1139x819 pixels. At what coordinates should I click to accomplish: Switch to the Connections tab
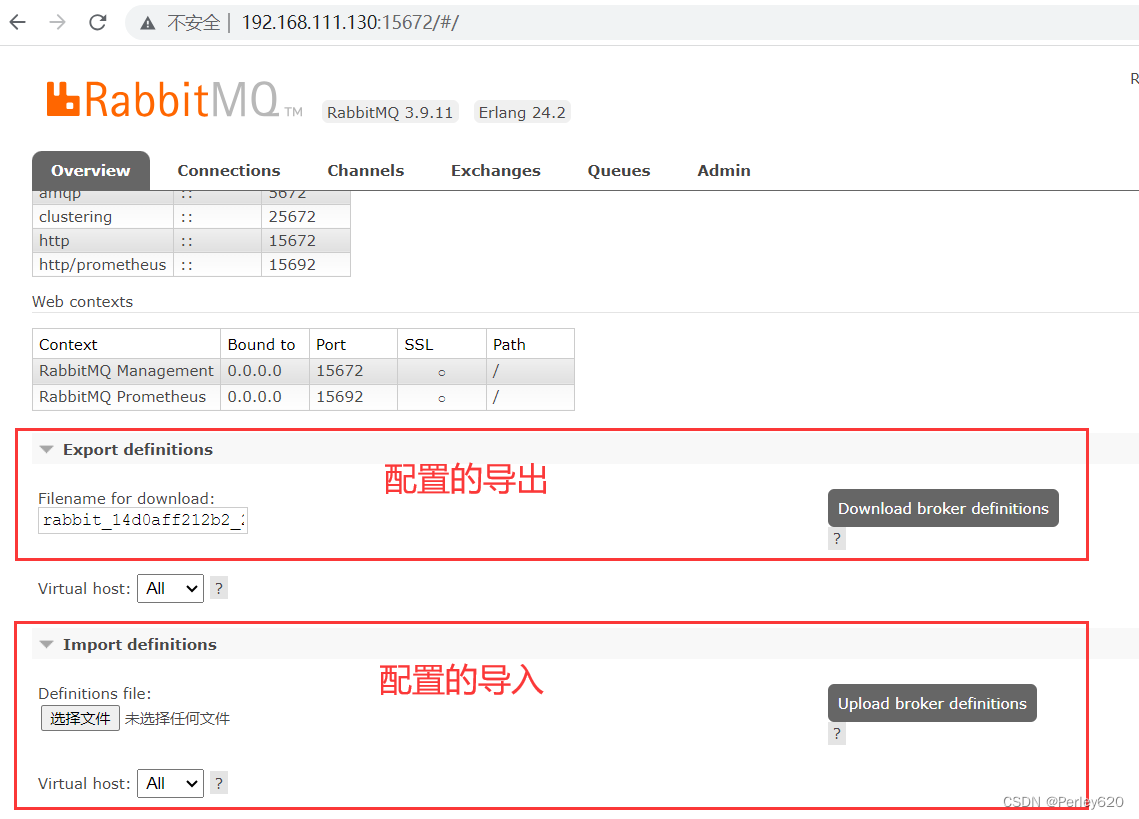coord(229,171)
